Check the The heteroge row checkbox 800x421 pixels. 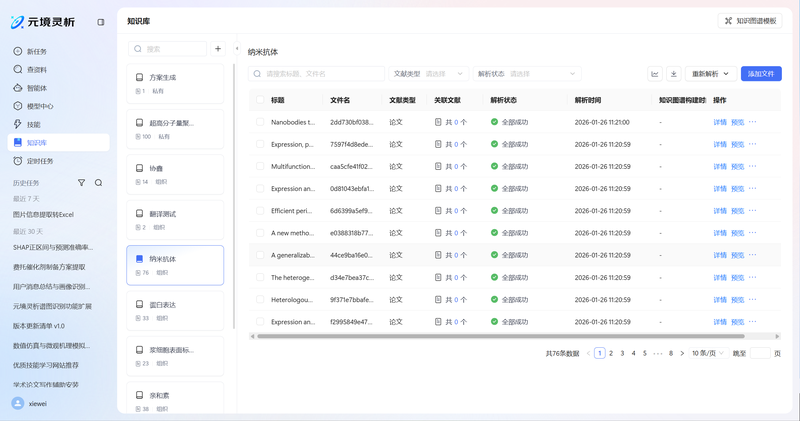[260, 278]
